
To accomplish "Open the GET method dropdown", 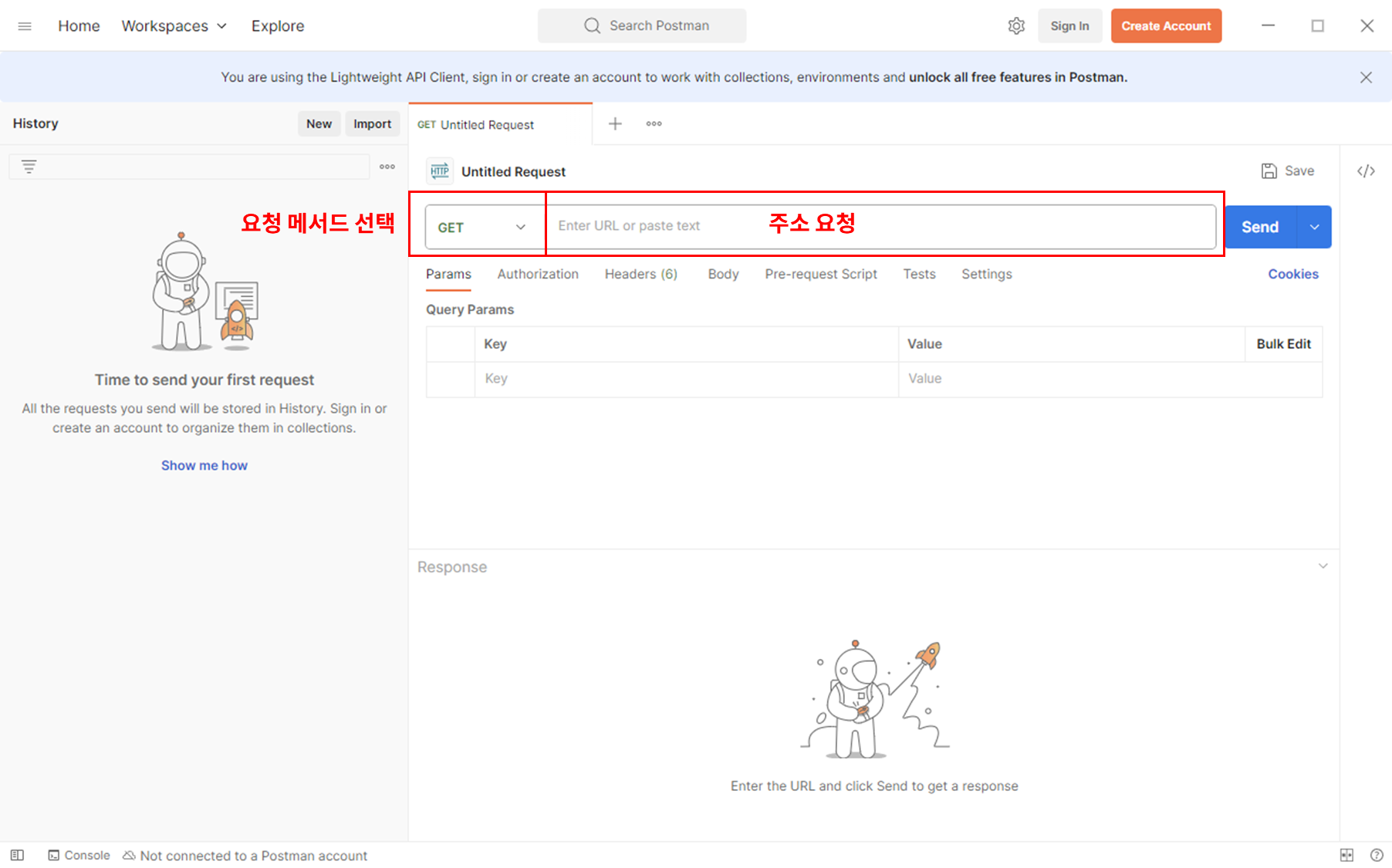I will tap(485, 227).
